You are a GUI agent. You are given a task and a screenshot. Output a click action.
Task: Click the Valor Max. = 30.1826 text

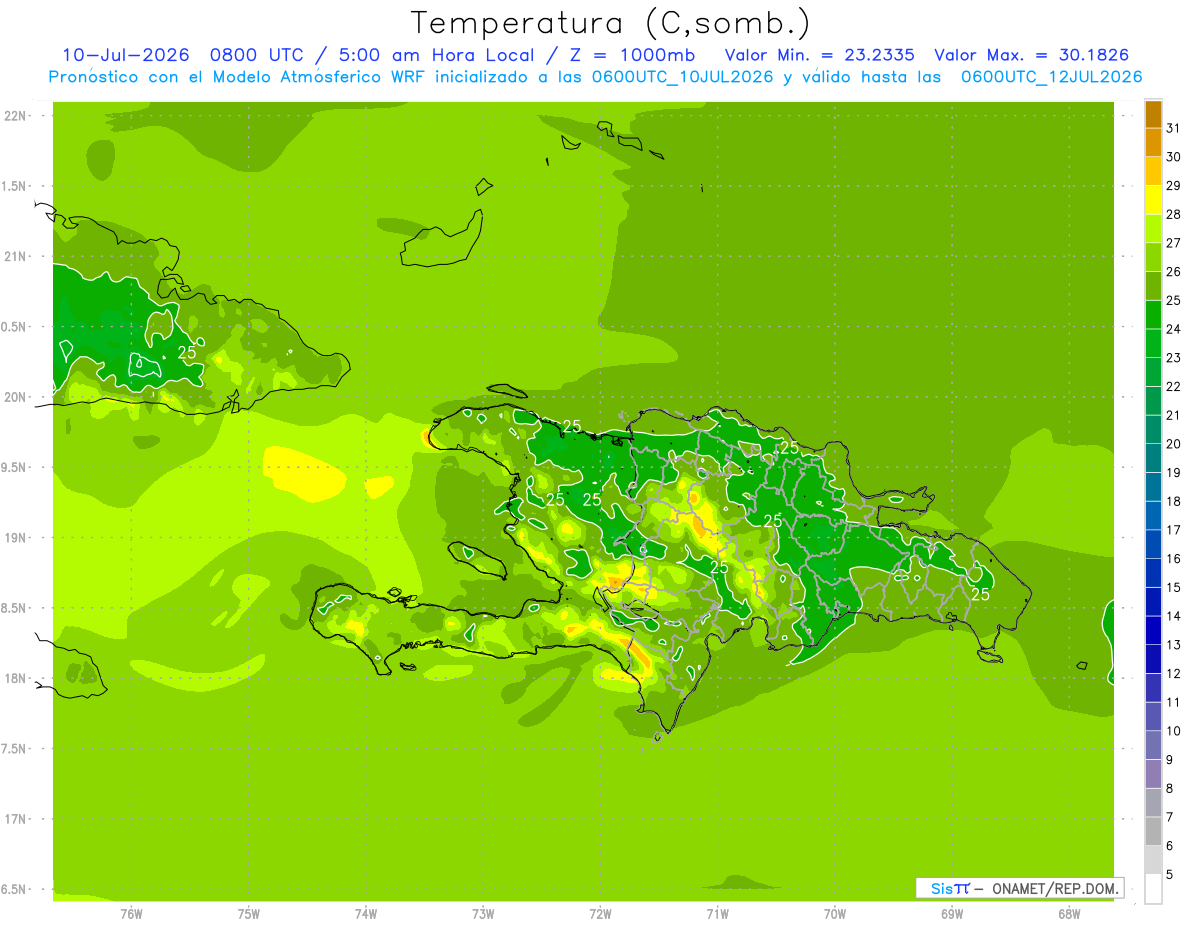(x=1032, y=55)
